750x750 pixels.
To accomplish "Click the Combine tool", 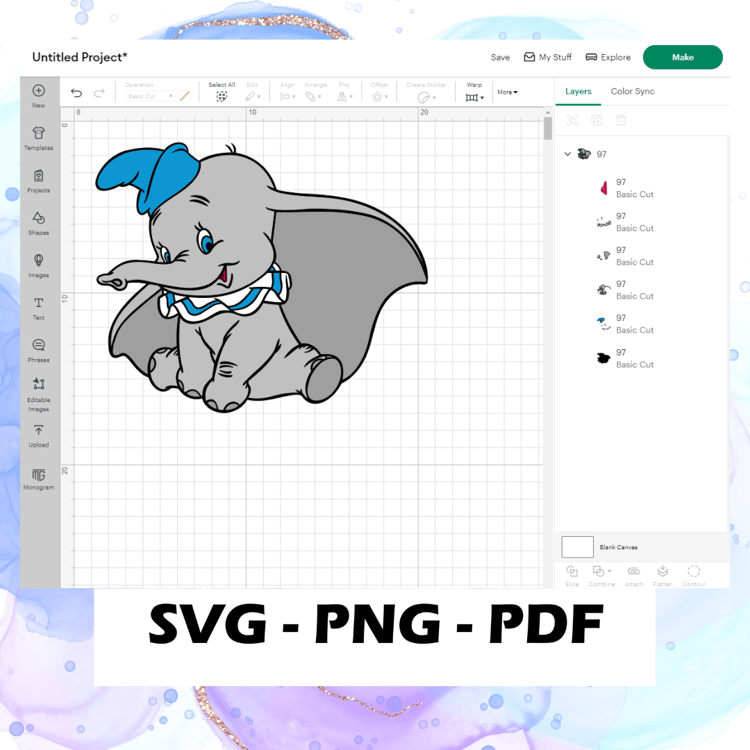I will coord(602,576).
